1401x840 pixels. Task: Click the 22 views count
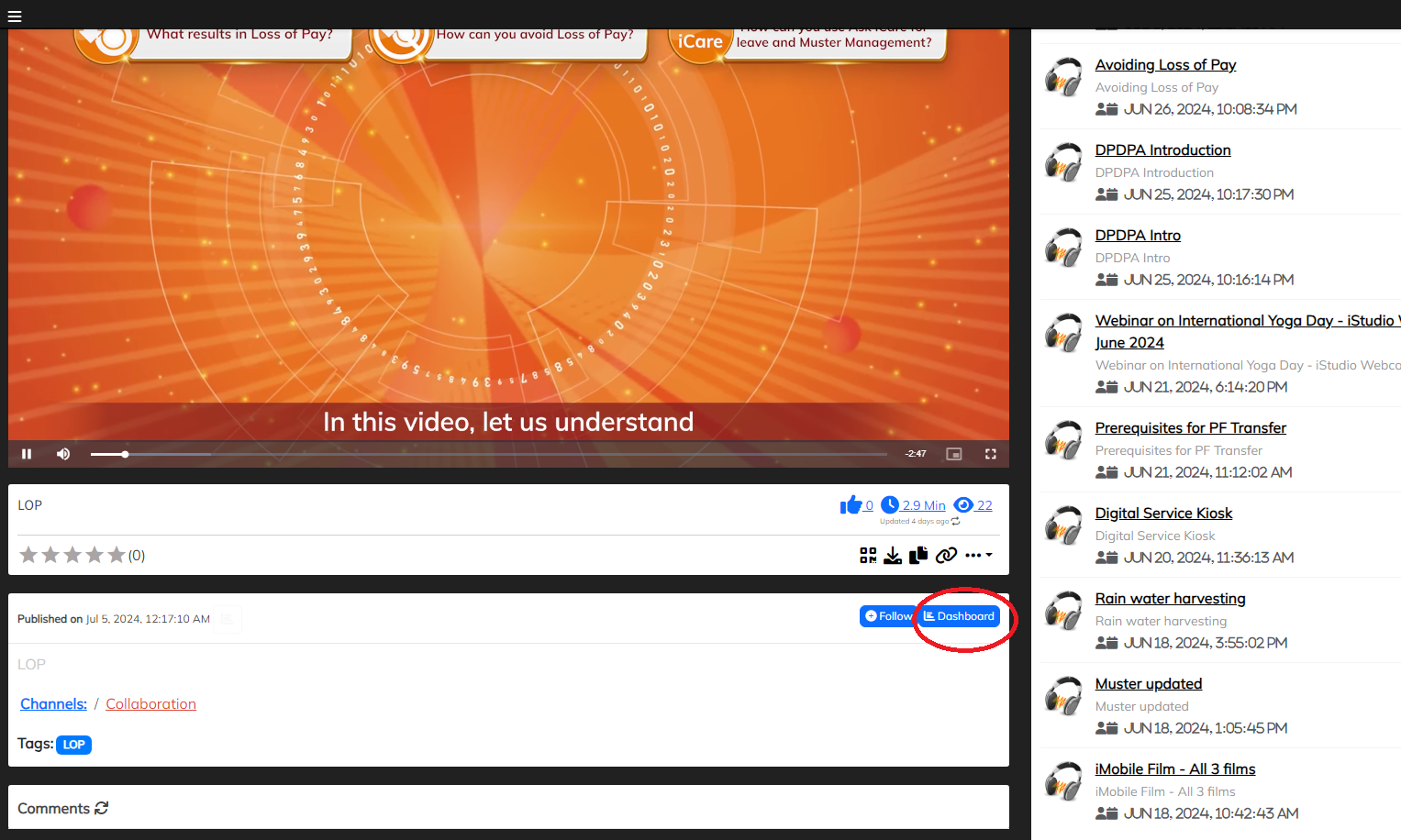pos(984,505)
